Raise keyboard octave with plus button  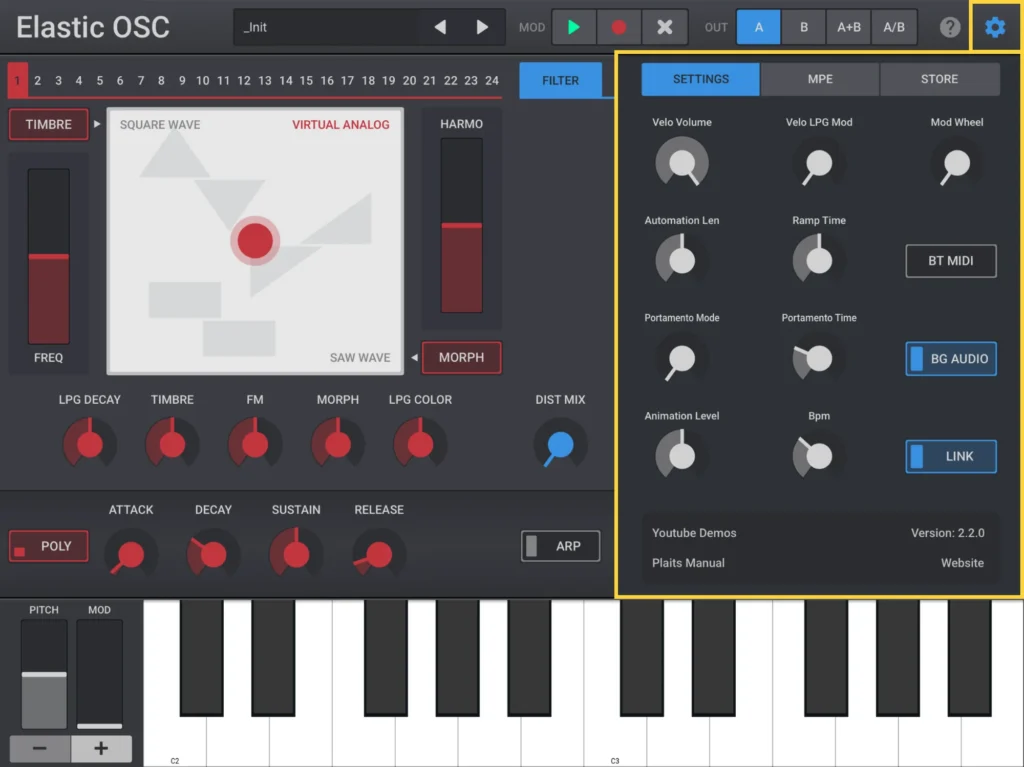[x=101, y=748]
